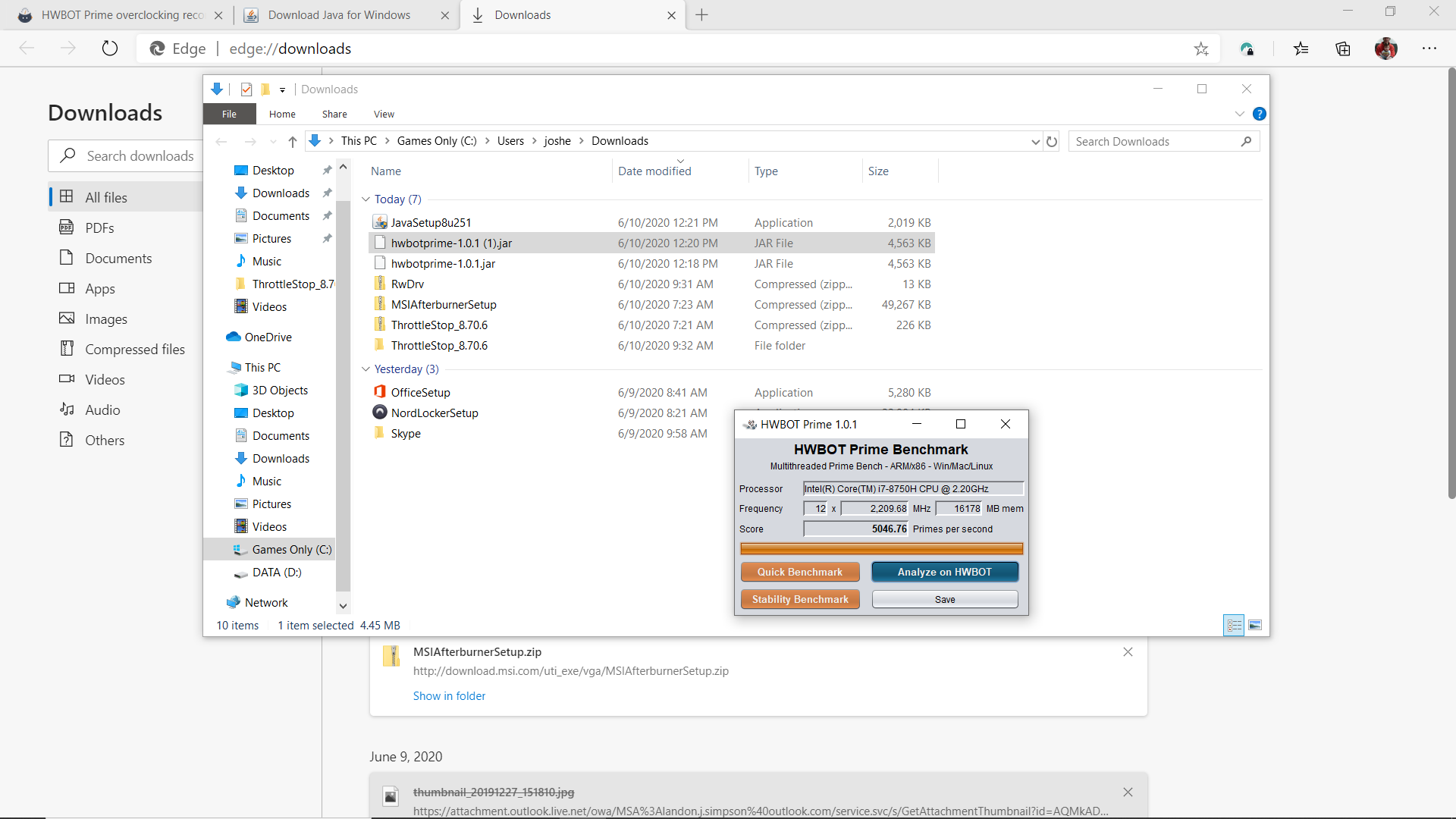
Task: Click New folder quick access toolbar icon
Action: tap(265, 89)
